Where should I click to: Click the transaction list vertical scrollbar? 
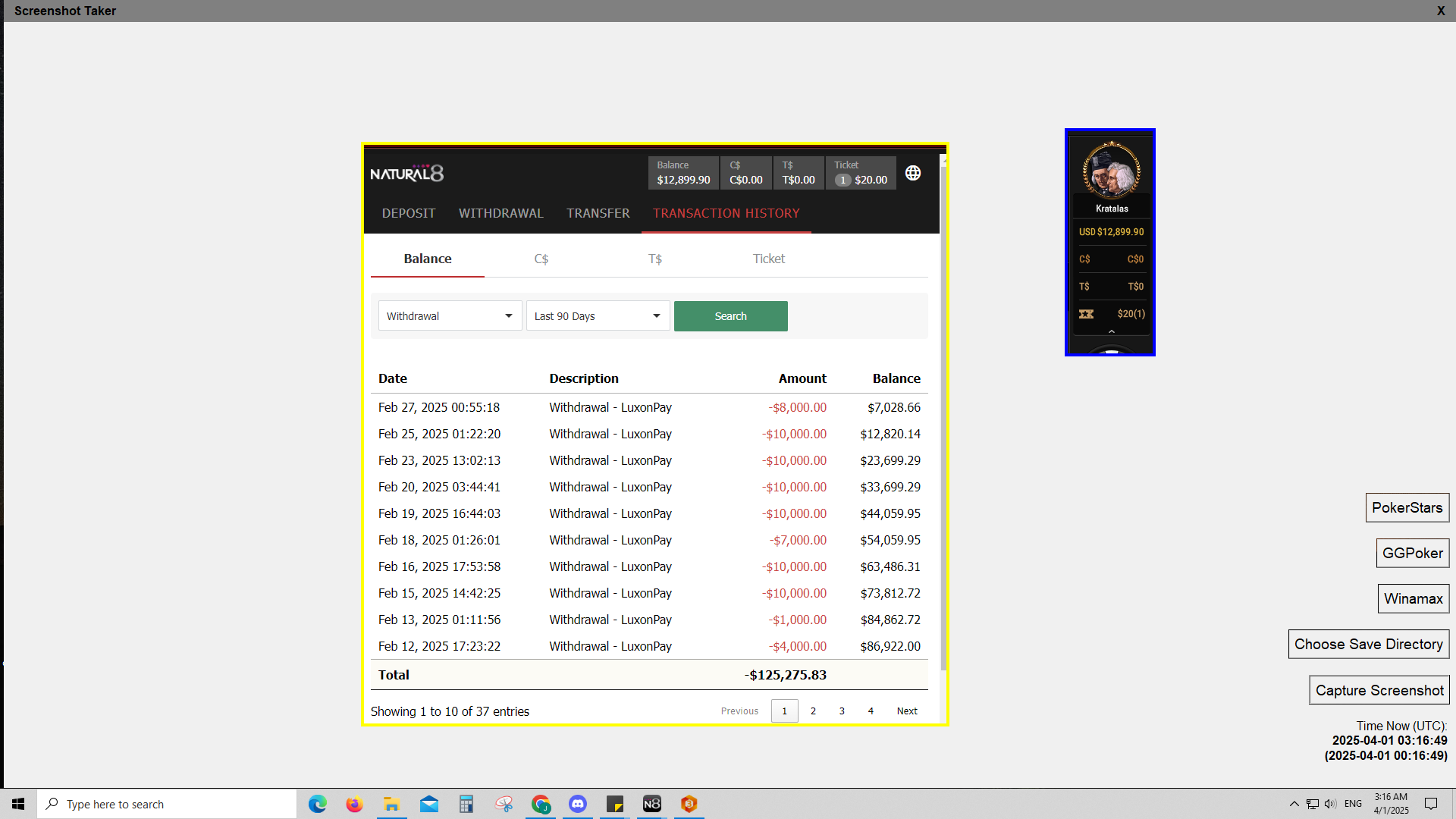click(943, 417)
